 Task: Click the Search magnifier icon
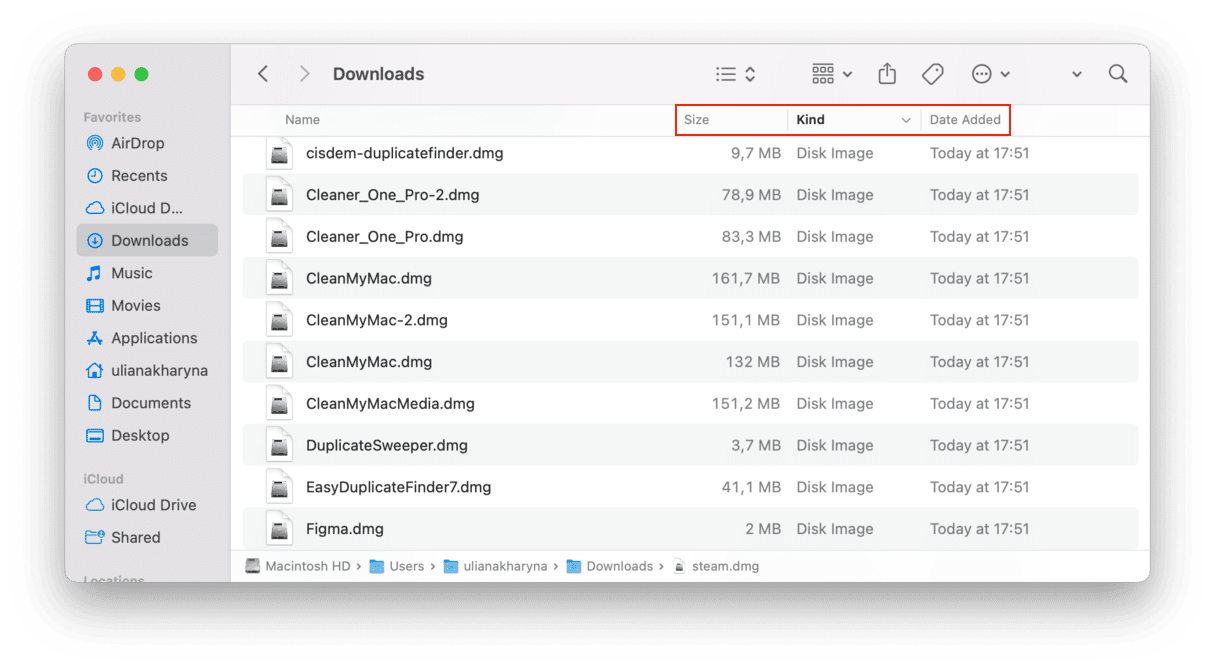pos(1118,74)
